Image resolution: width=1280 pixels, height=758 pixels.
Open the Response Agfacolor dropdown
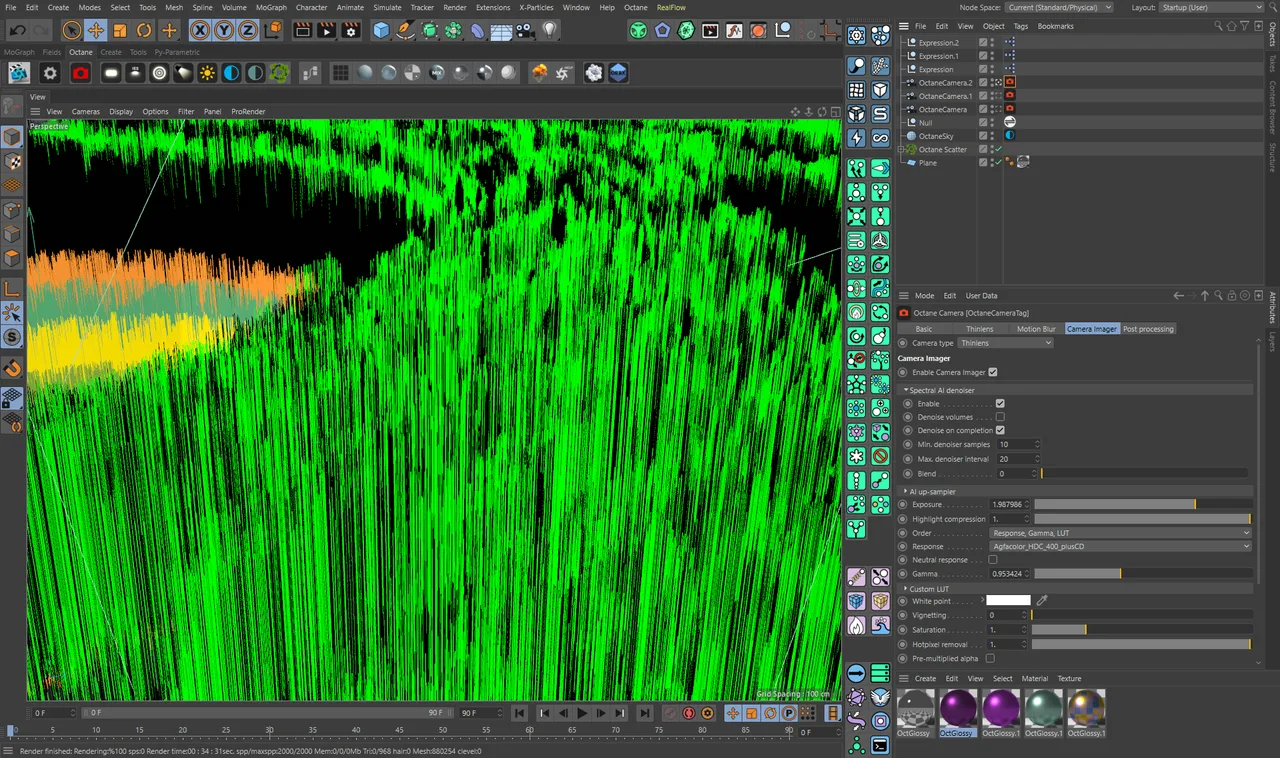tap(1121, 547)
